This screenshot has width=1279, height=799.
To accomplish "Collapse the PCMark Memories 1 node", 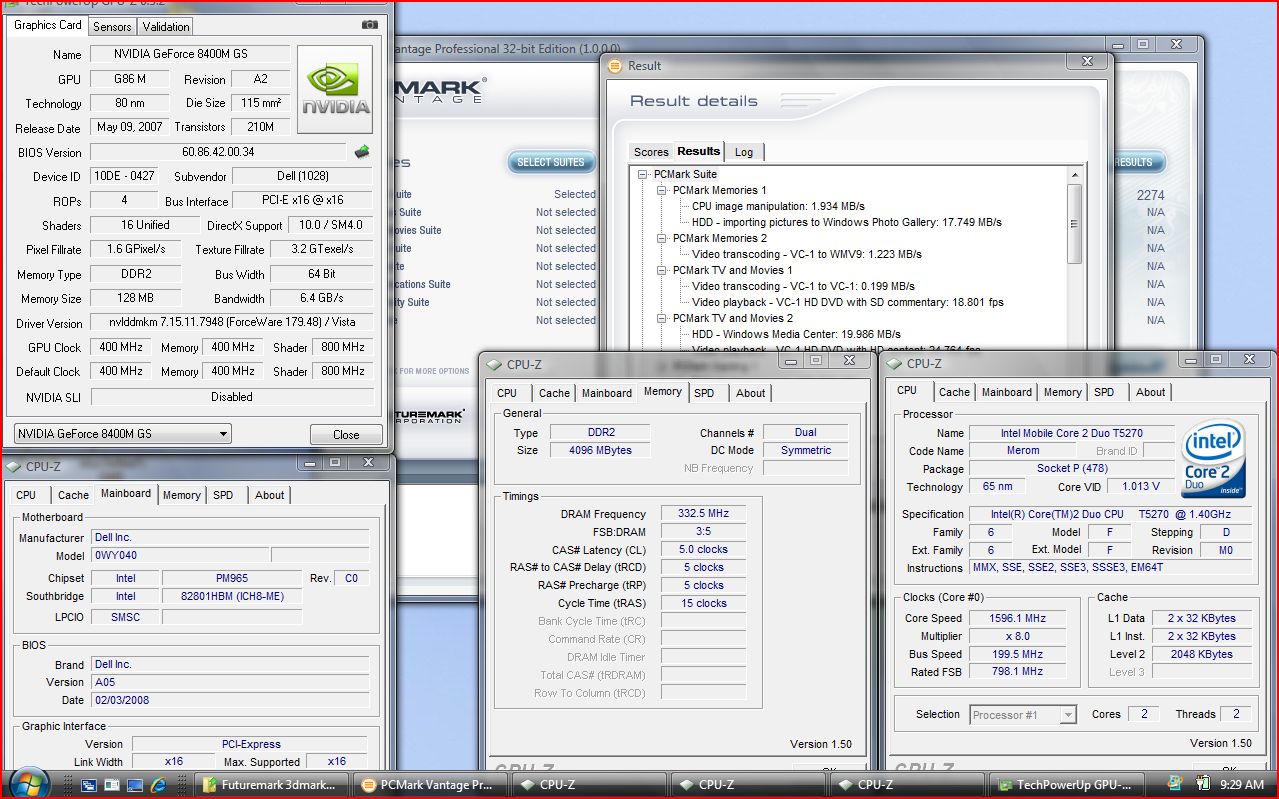I will point(662,190).
